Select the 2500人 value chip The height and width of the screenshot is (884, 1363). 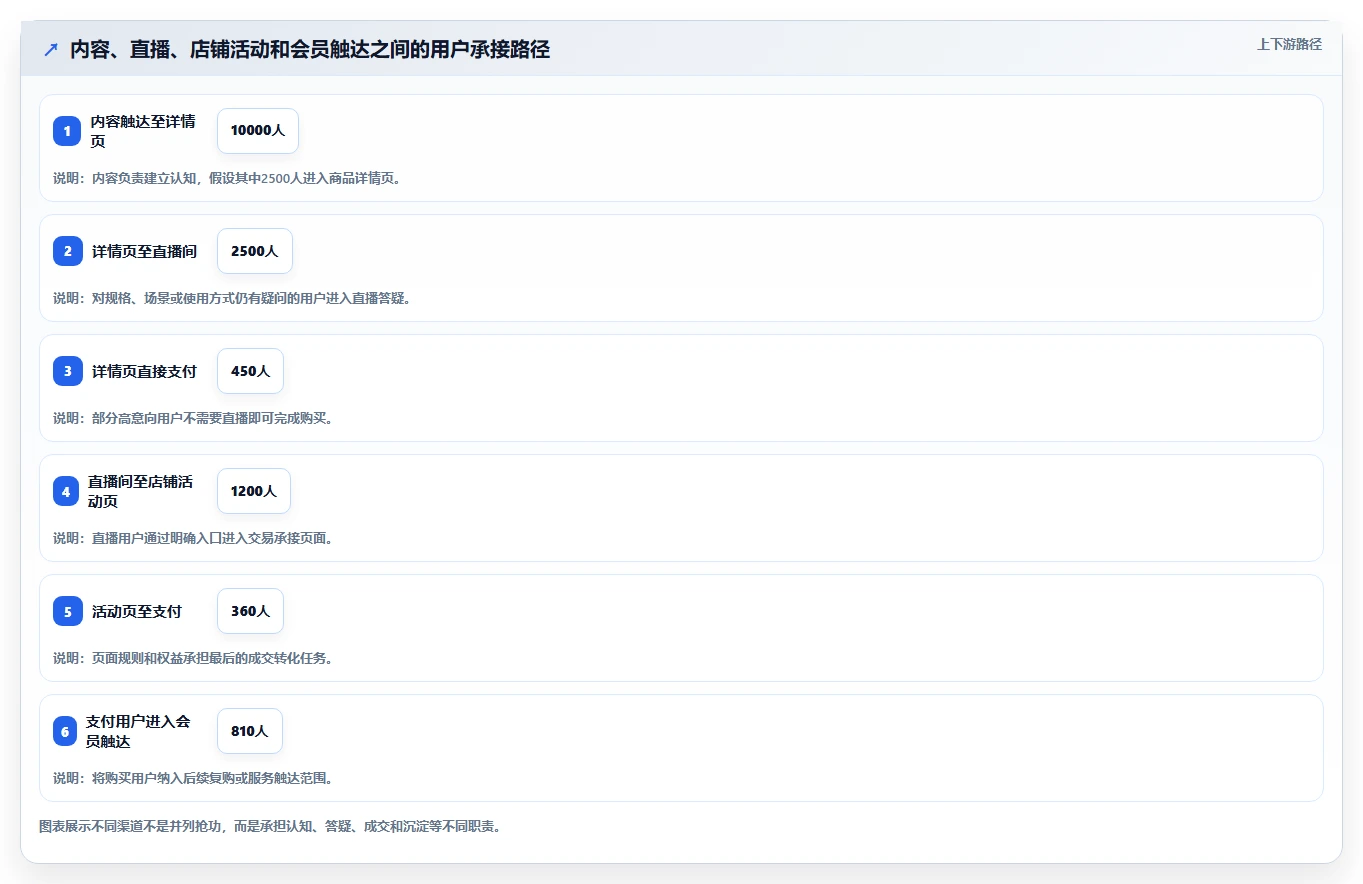click(255, 251)
